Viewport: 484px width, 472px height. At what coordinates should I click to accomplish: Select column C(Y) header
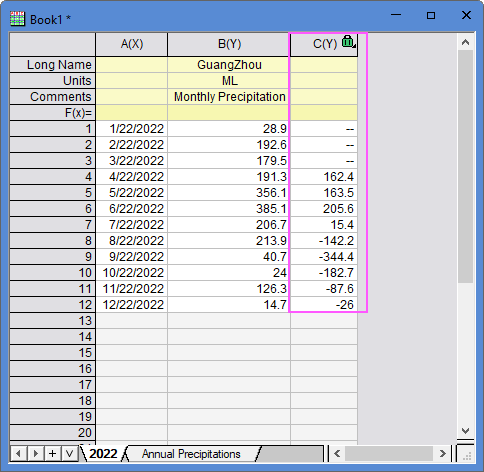[324, 44]
